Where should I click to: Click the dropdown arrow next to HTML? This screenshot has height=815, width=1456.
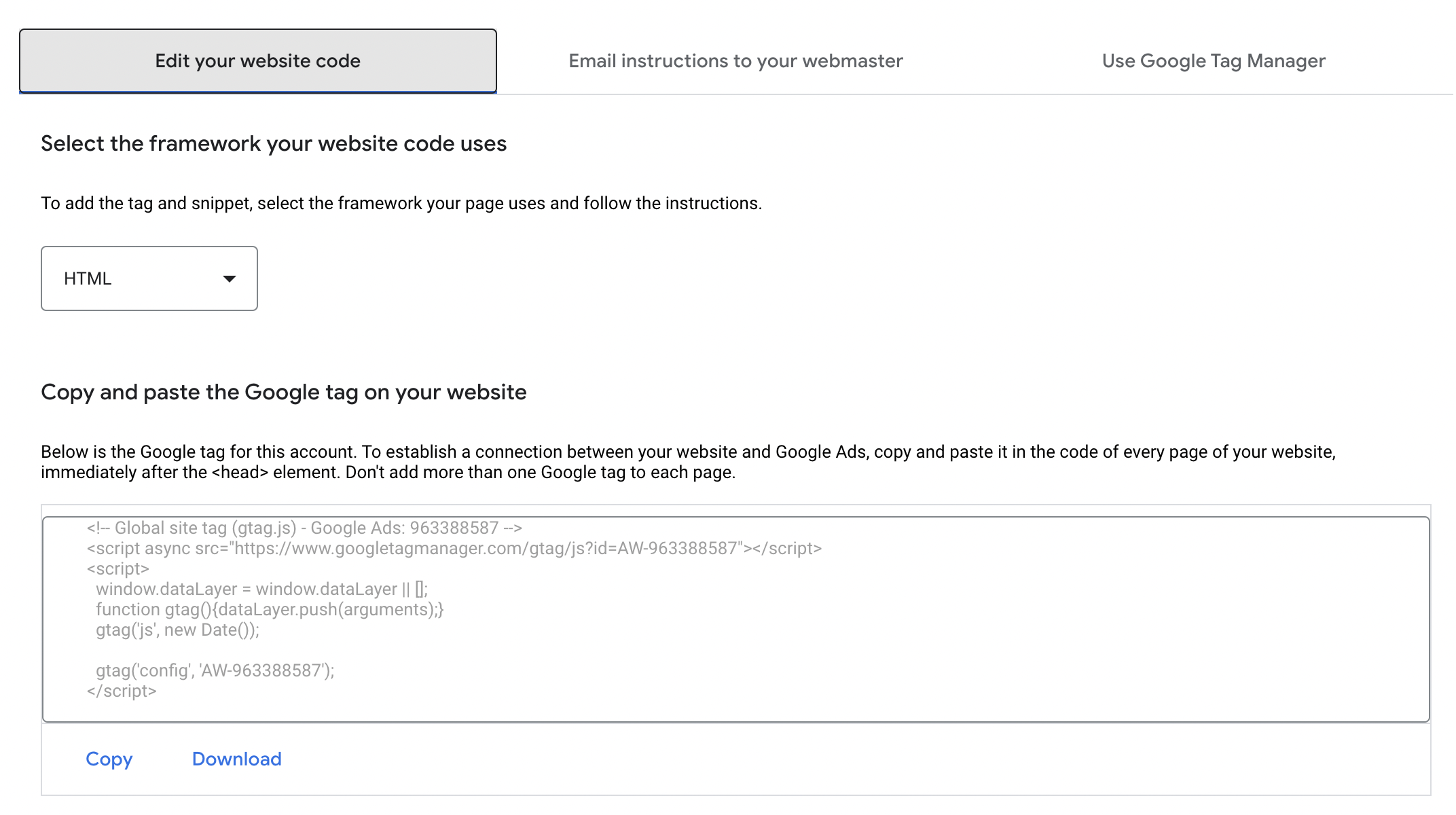coord(230,278)
